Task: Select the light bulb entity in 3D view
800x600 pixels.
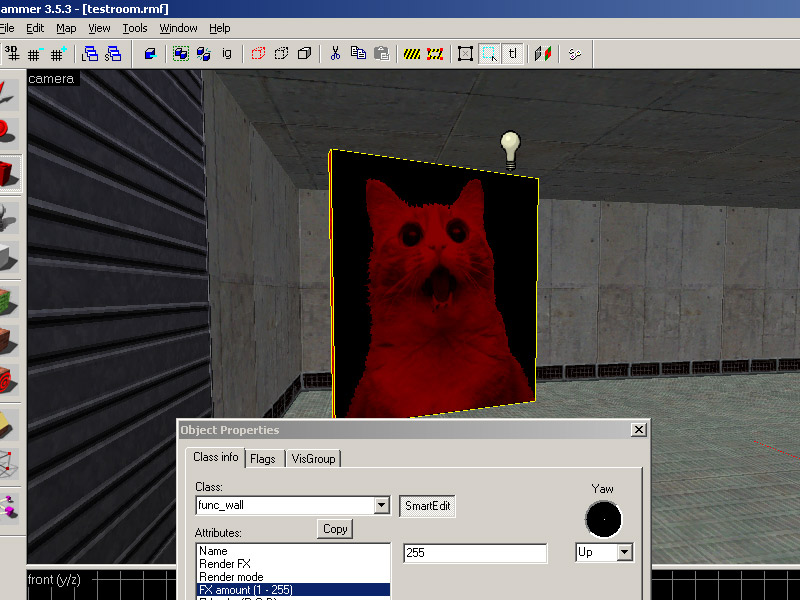Action: [510, 149]
